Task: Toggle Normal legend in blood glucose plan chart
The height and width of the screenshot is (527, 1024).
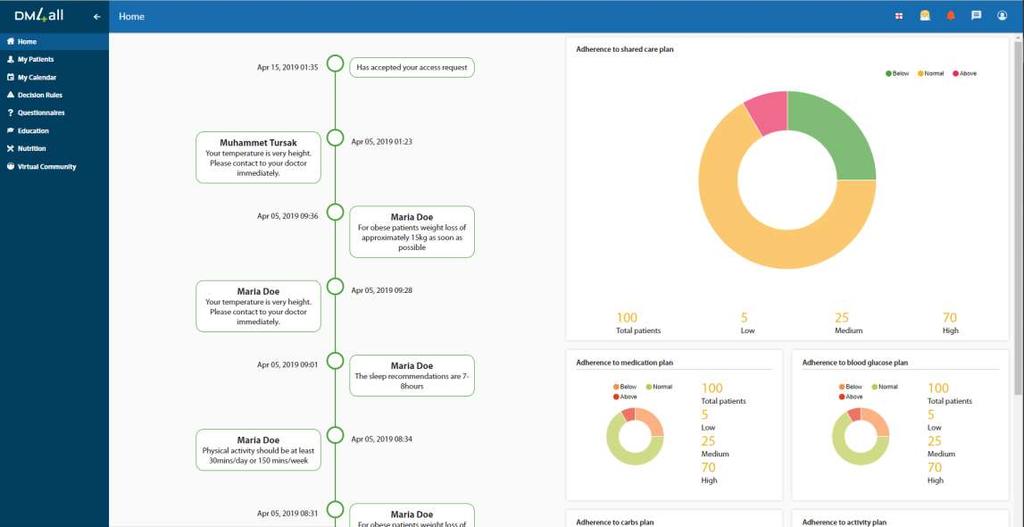Action: (x=885, y=387)
